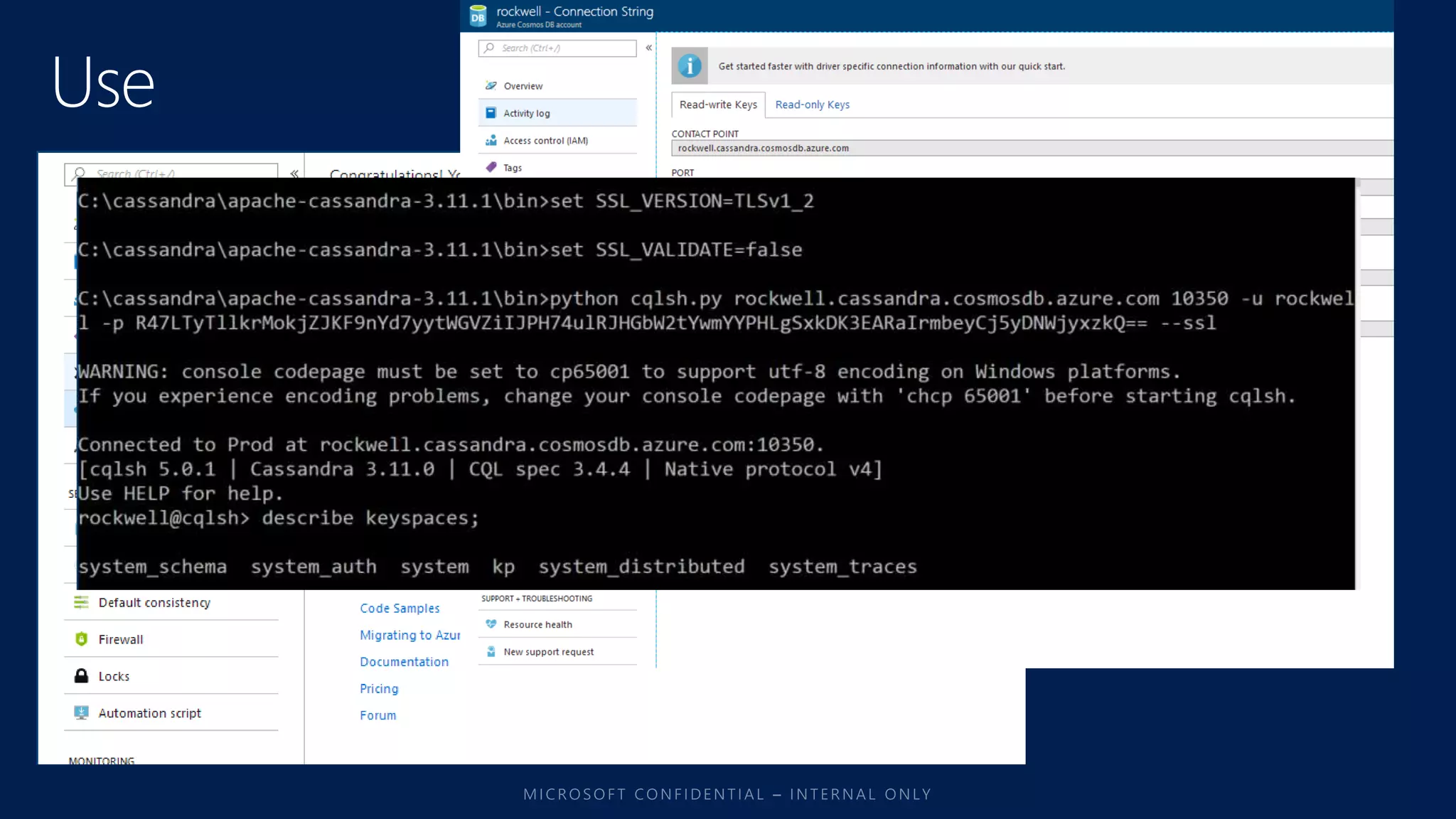Collapse the Connection String sidebar chevron

pyautogui.click(x=648, y=48)
